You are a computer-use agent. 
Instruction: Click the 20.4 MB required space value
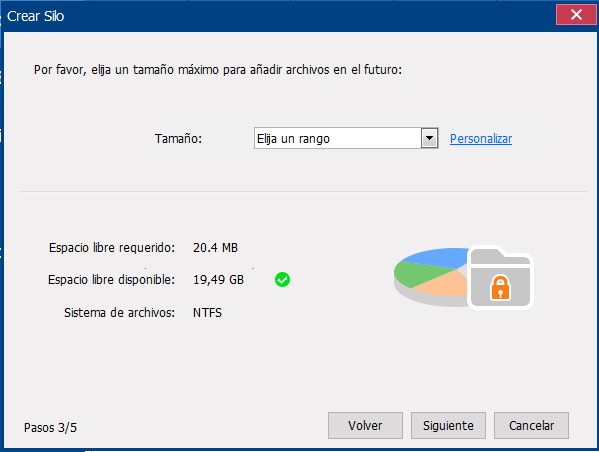215,248
